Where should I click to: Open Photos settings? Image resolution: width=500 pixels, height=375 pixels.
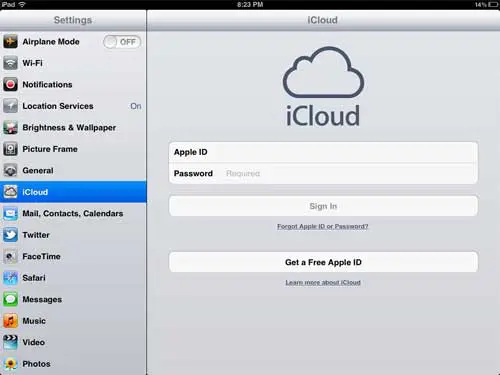point(73,364)
